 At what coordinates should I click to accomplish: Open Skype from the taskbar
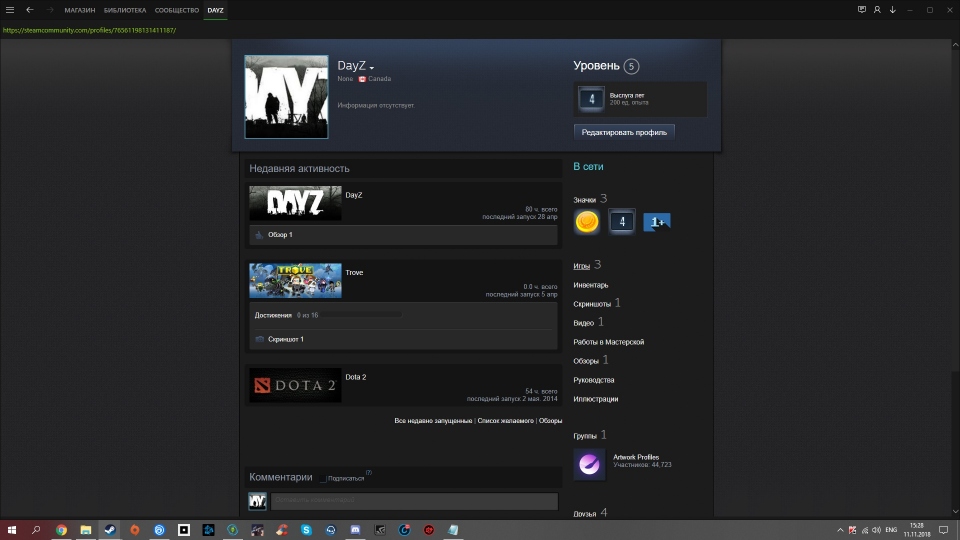pyautogui.click(x=306, y=530)
